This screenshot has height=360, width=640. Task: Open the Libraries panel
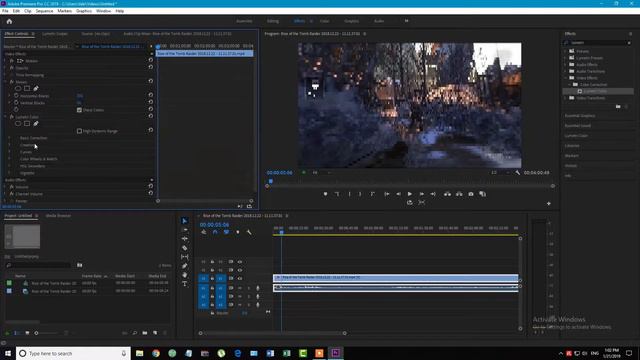tap(572, 146)
